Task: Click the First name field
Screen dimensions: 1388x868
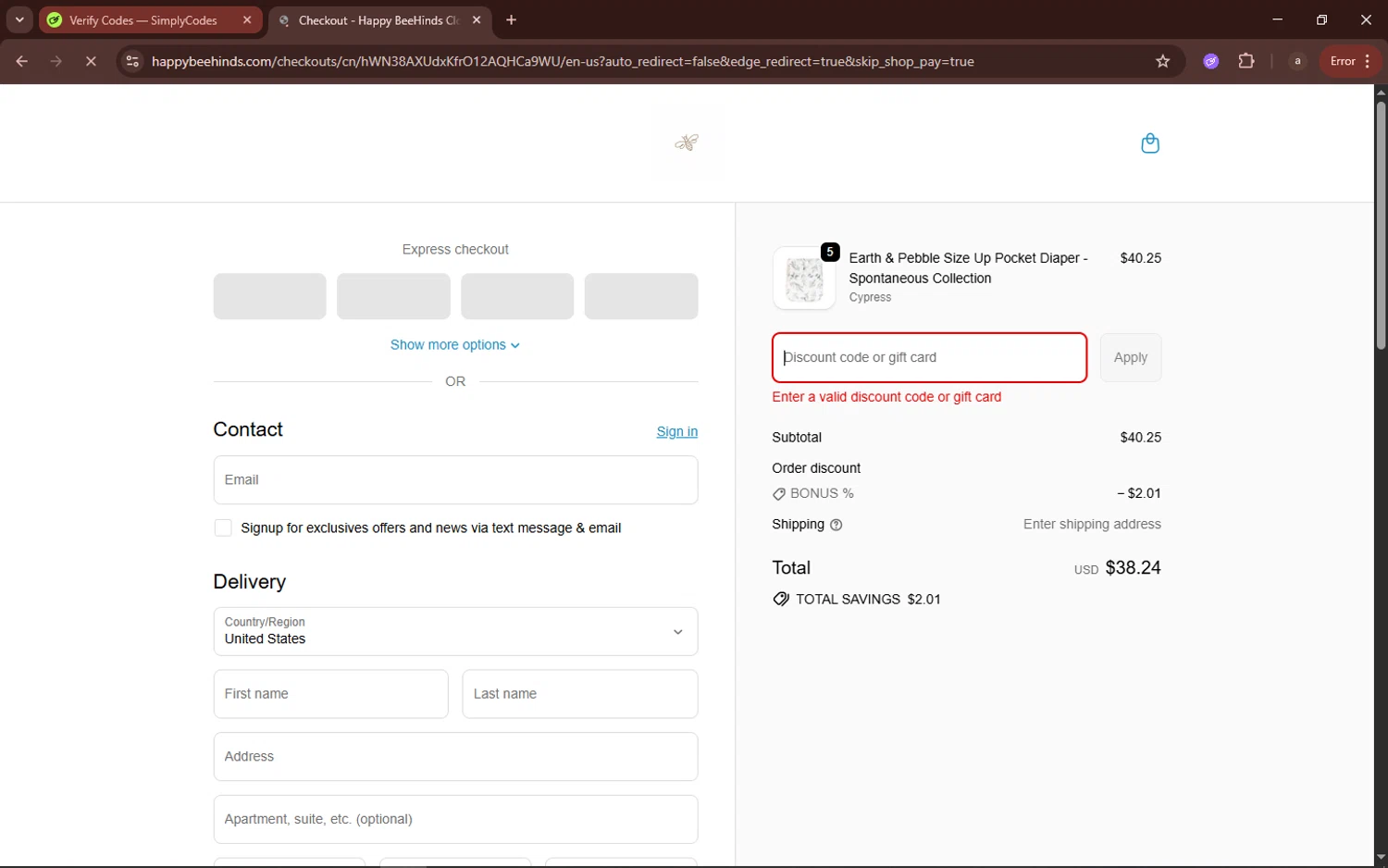Action: tap(330, 693)
